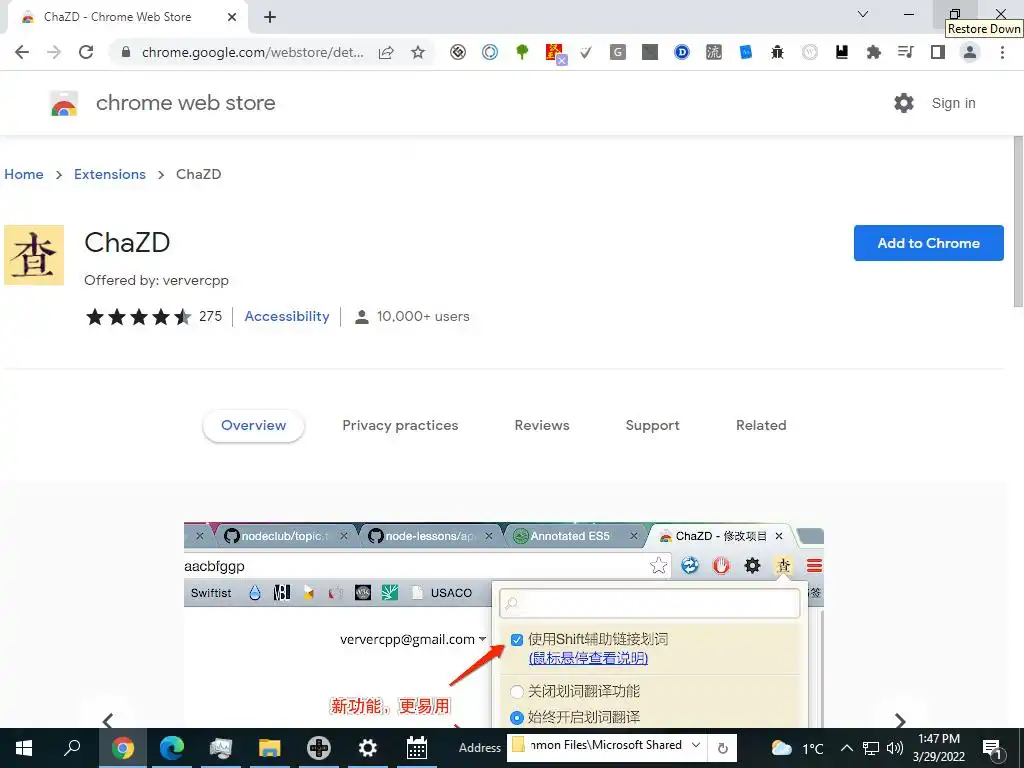Close the ChaZD browser tab
This screenshot has width=1024, height=768.
coord(232,17)
